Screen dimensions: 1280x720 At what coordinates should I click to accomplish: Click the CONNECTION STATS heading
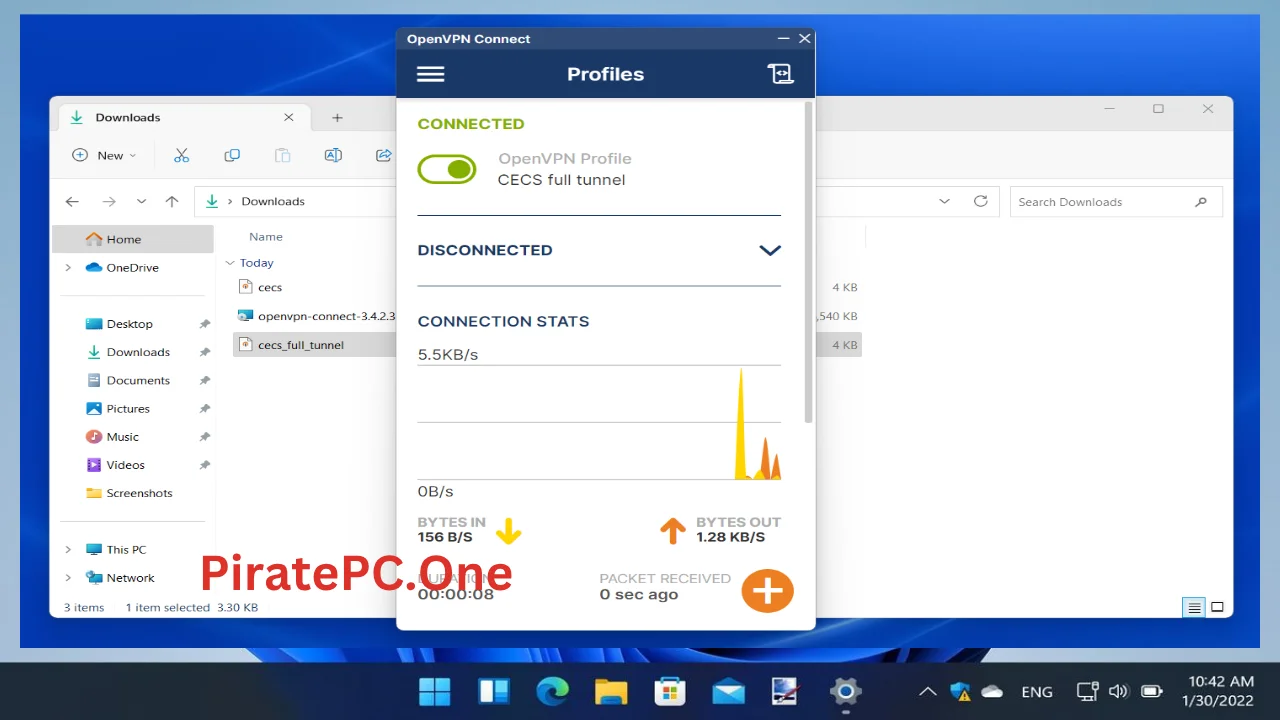503,321
